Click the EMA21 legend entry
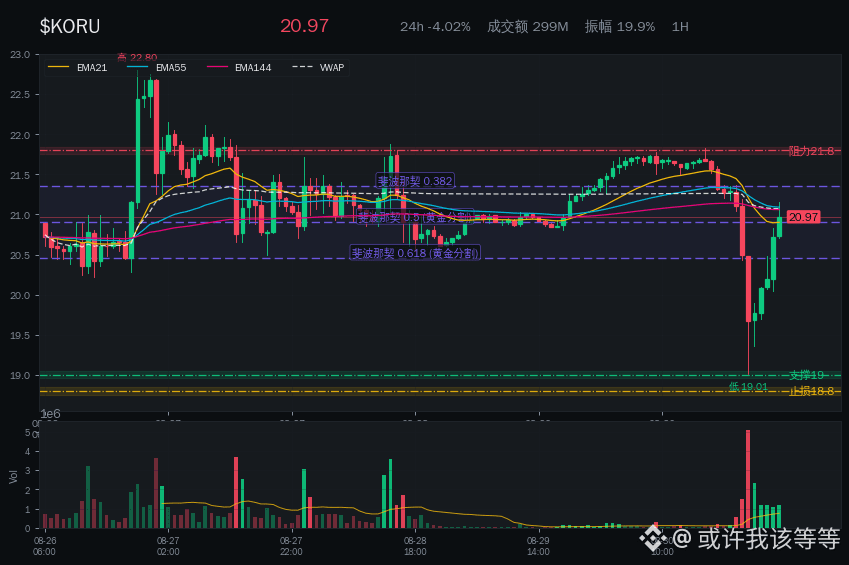The width and height of the screenshot is (849, 565). [77, 68]
